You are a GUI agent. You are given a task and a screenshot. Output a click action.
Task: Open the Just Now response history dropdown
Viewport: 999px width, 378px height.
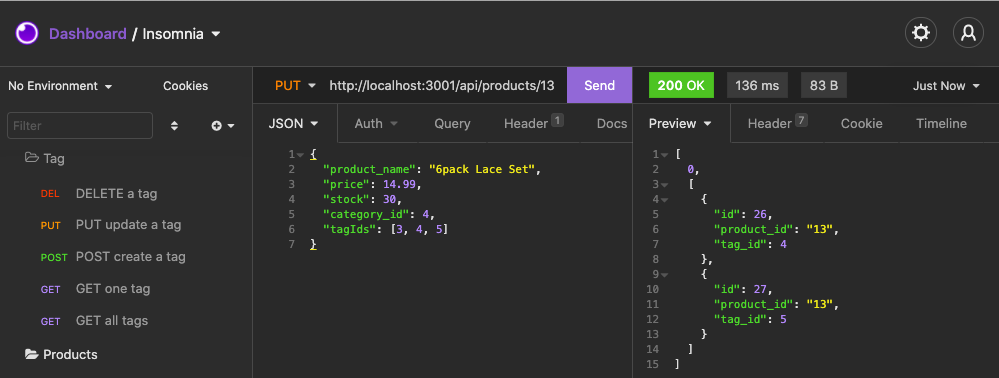coord(946,85)
